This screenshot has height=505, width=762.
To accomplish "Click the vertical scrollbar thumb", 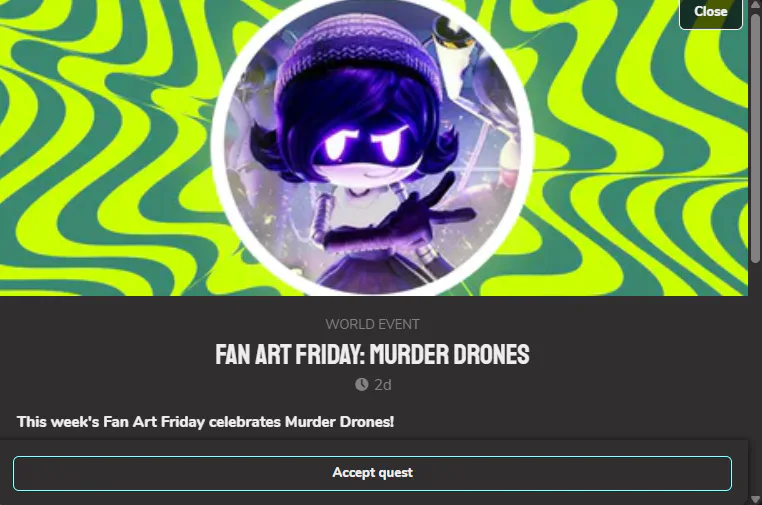I will 755,139.
